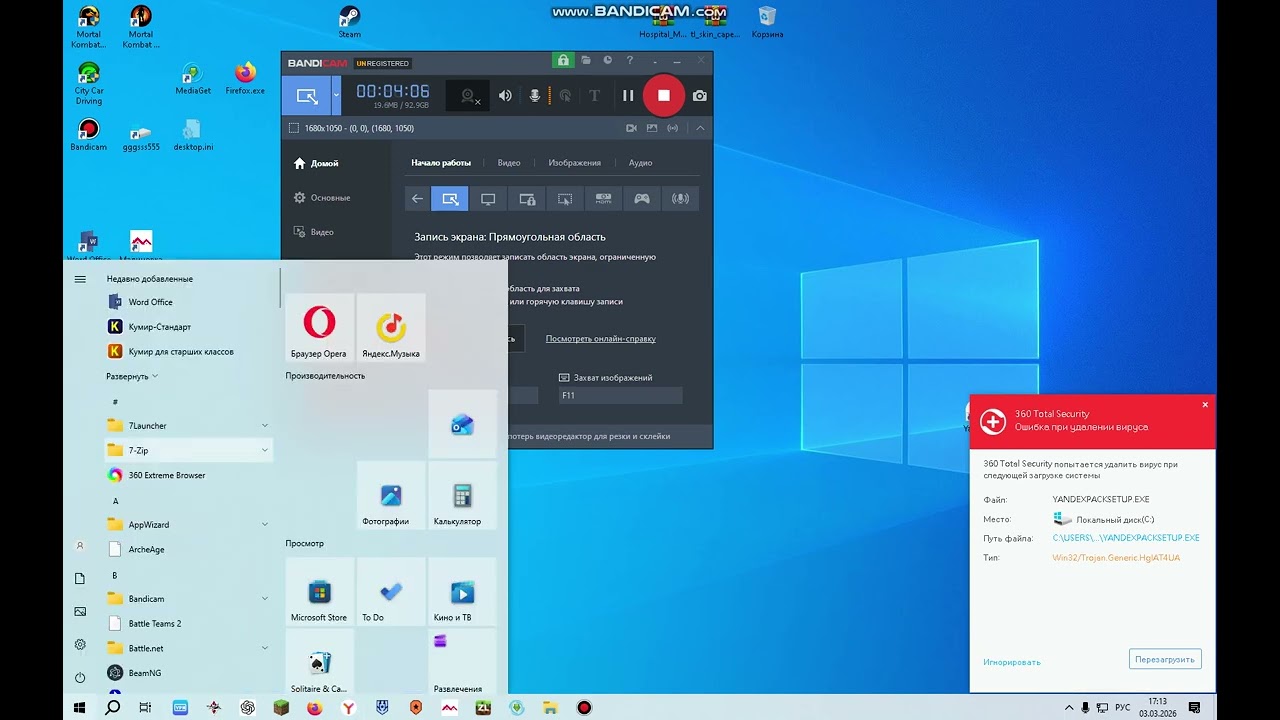Click the Start menu power icon

[x=80, y=678]
